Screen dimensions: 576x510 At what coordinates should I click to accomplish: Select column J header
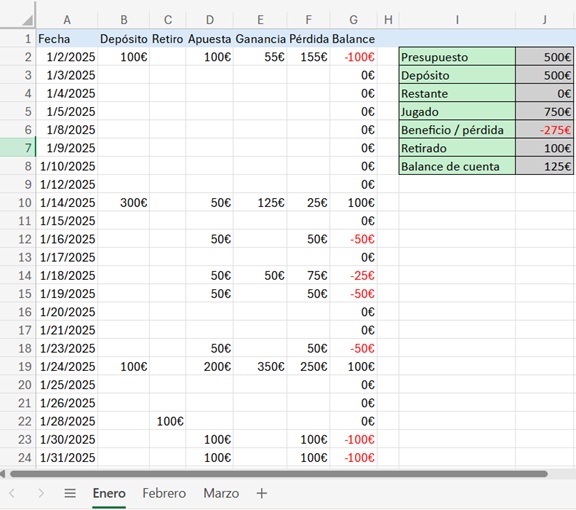(x=545, y=20)
